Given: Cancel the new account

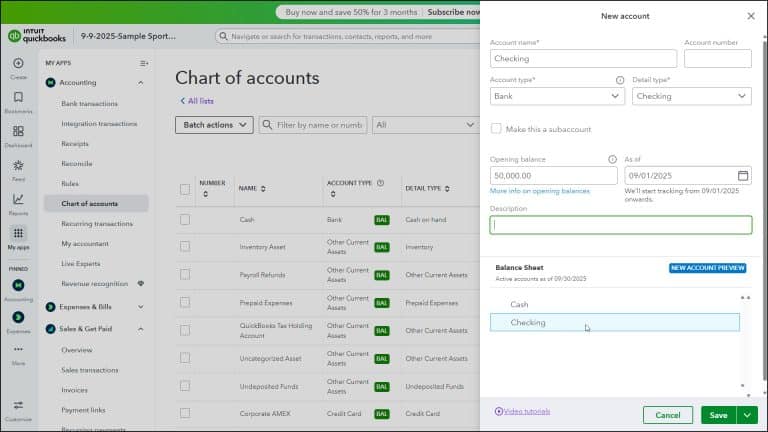Looking at the screenshot, I should pos(668,415).
